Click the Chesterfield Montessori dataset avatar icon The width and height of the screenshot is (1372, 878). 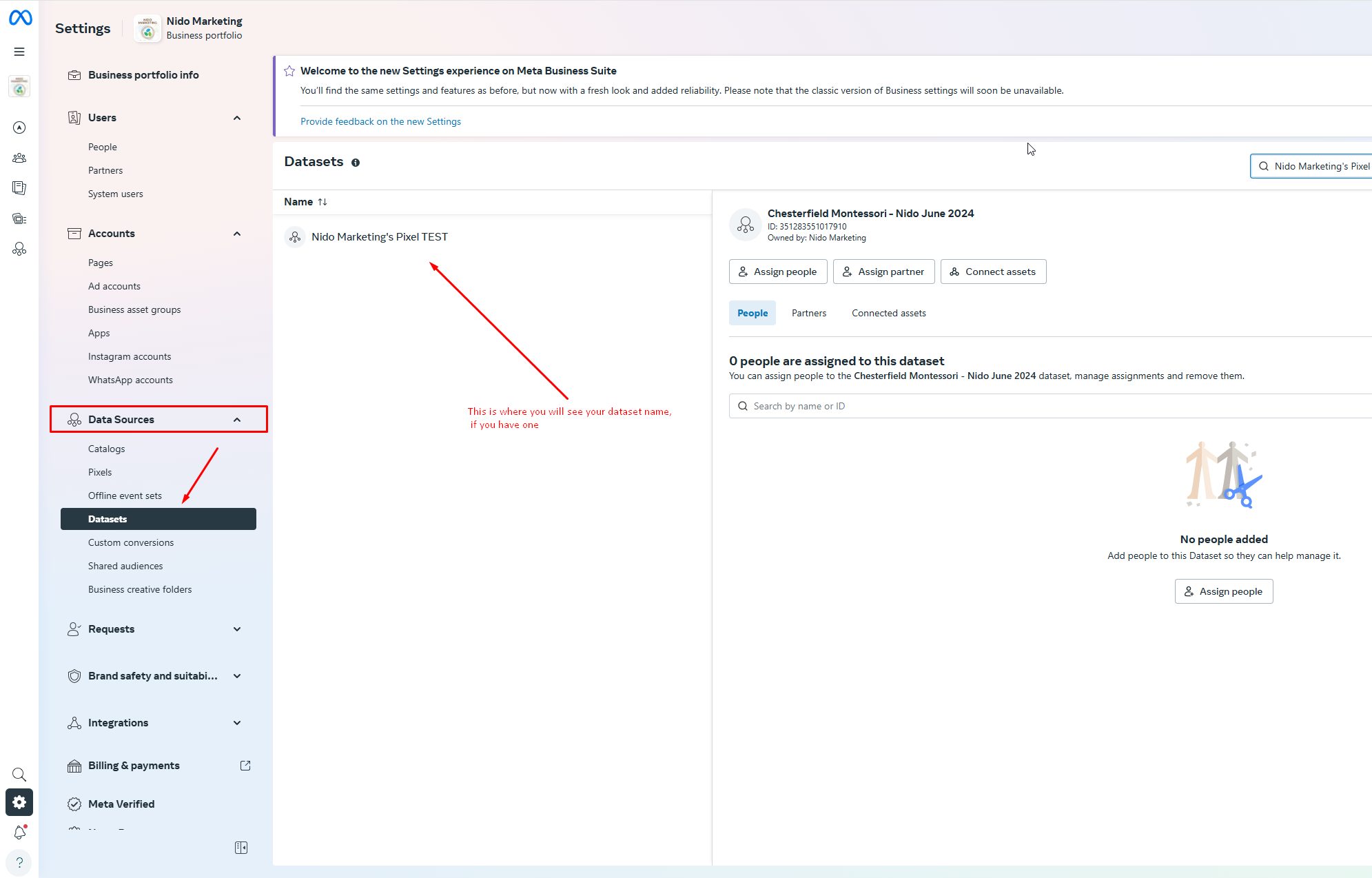(746, 225)
